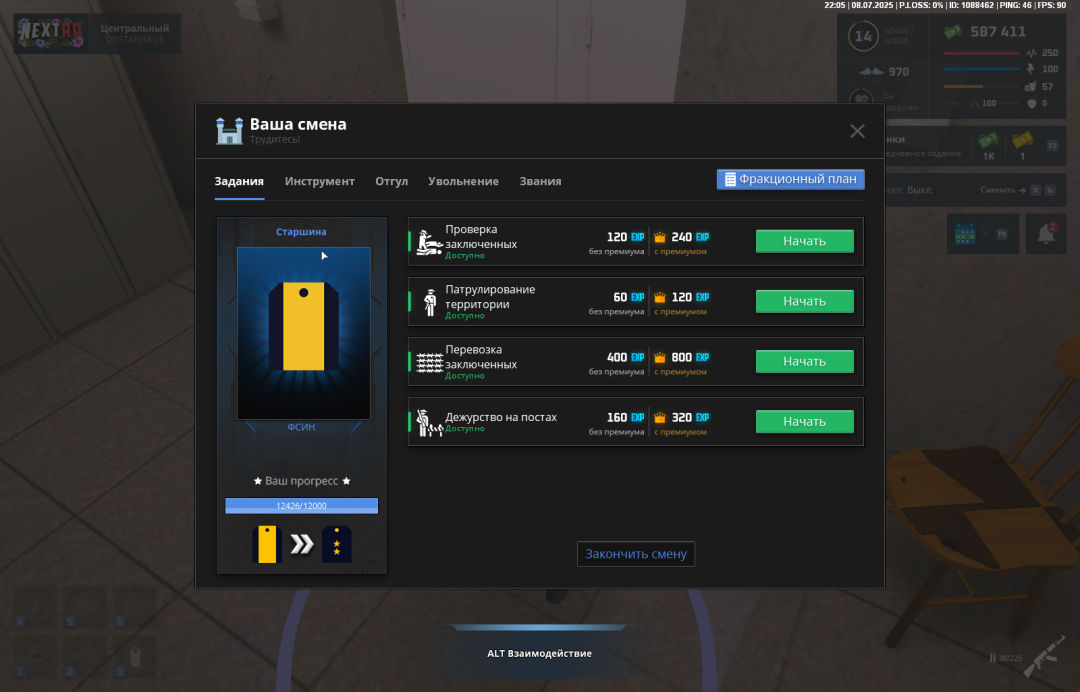
Task: Click the premium crown icon beside 120 EXP
Action: click(660, 297)
